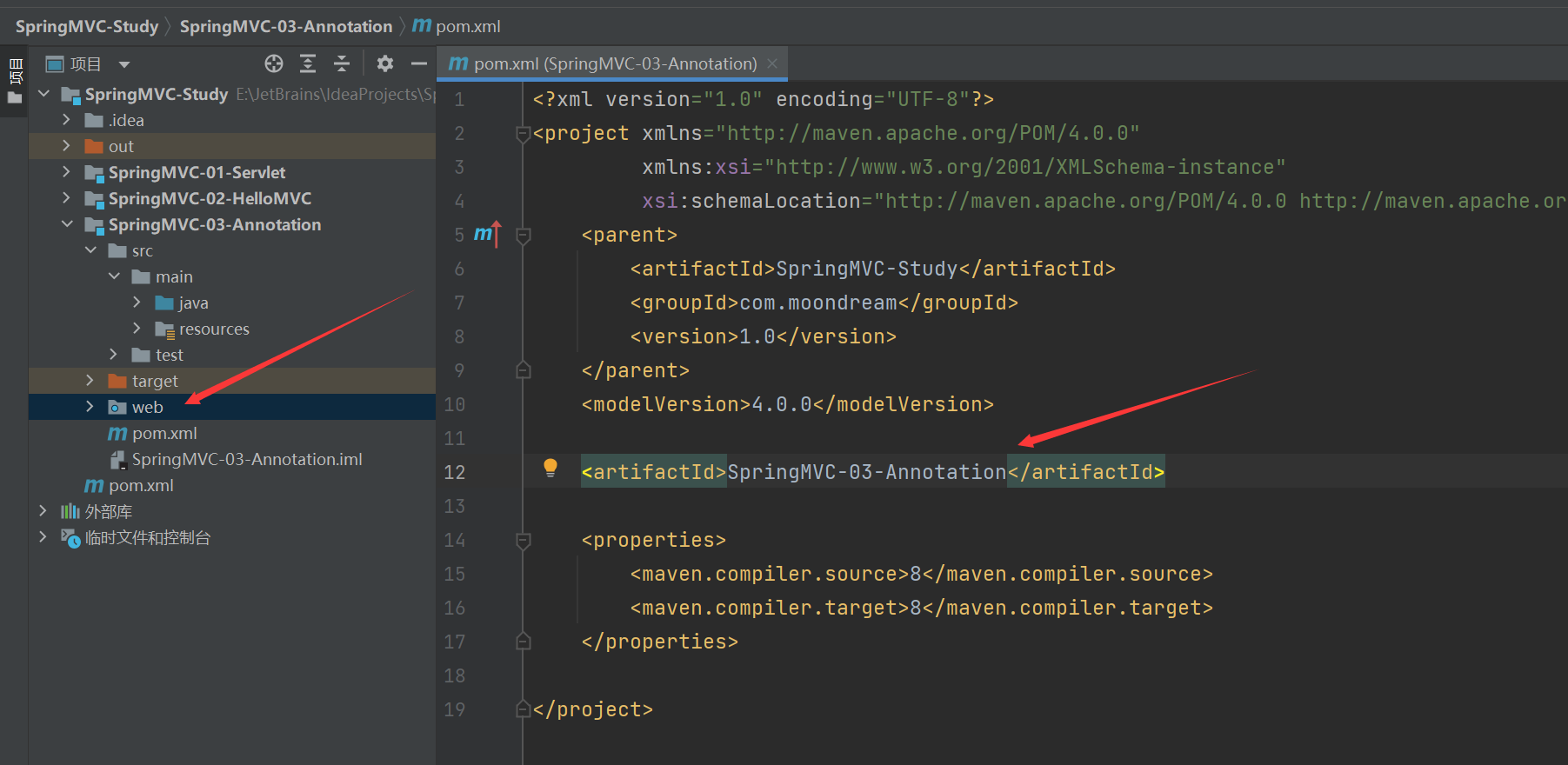Click the yellow lightbulb intention icon
This screenshot has width=1568, height=765.
pos(550,468)
